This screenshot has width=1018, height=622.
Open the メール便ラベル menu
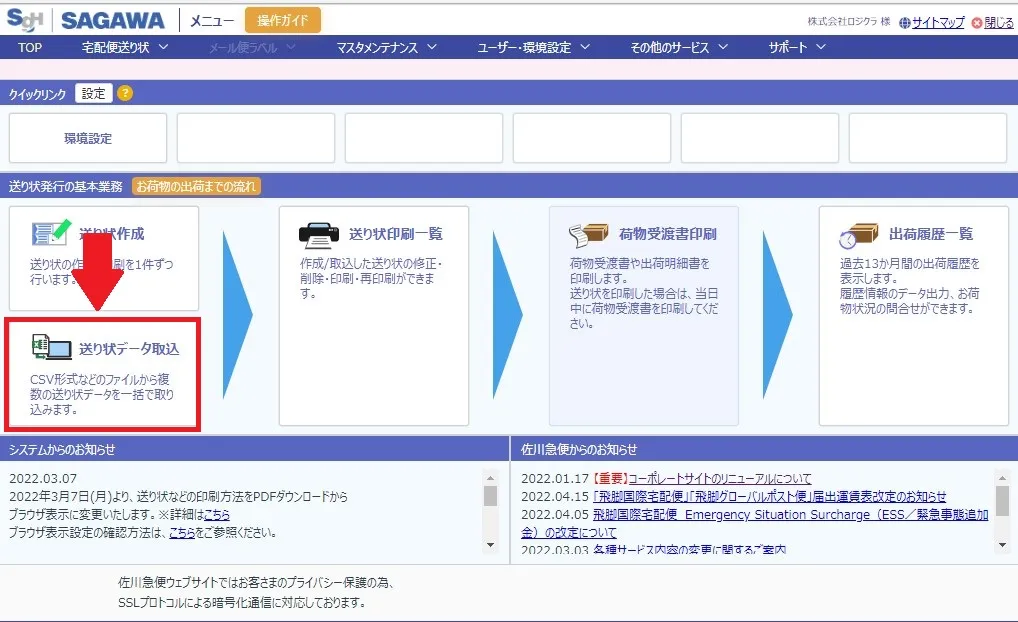click(243, 47)
